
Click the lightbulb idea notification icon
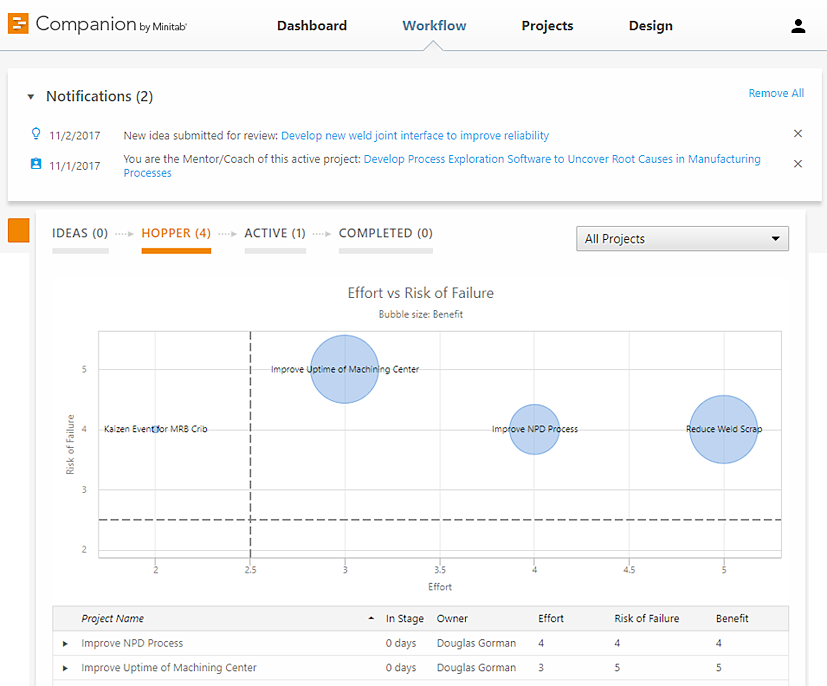[36, 134]
